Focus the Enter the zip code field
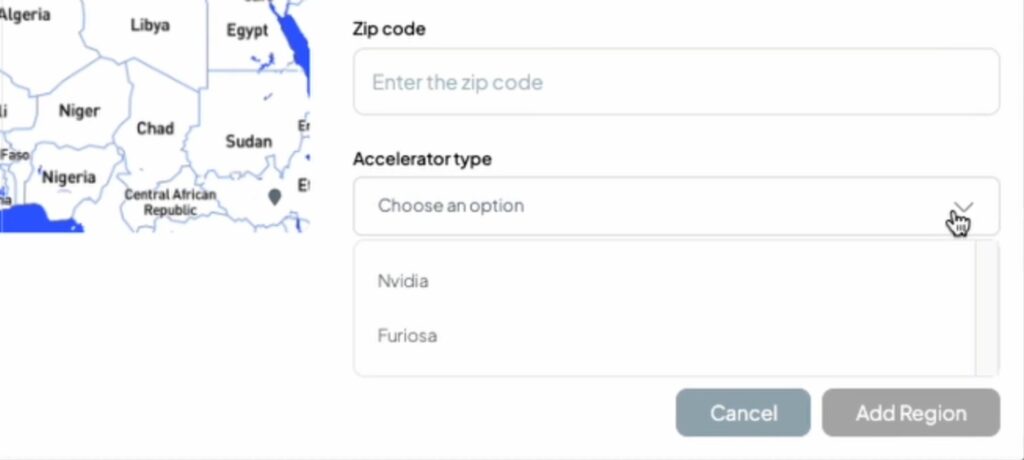This screenshot has width=1024, height=460. tap(676, 82)
